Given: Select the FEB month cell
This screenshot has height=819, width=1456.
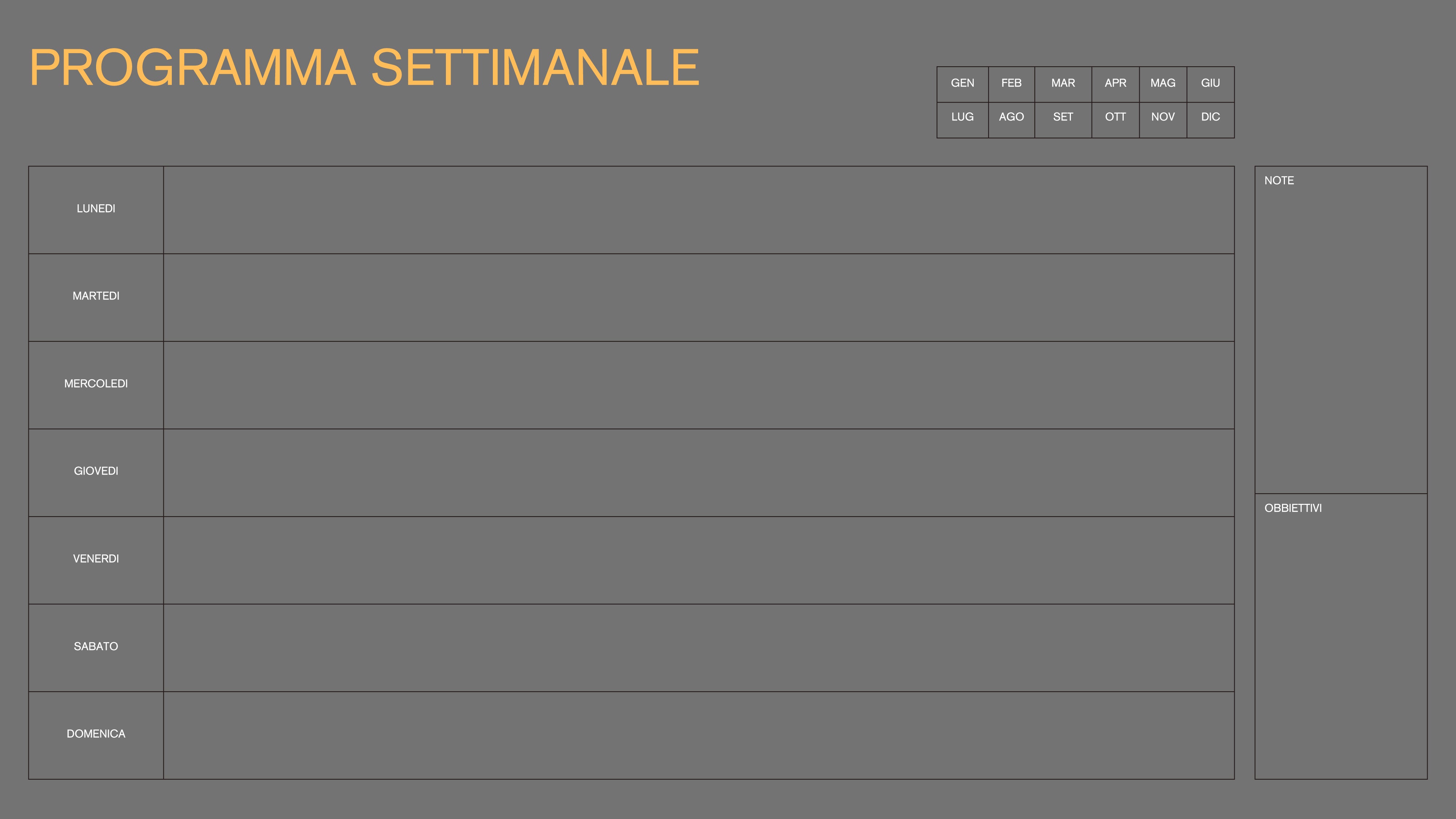Looking at the screenshot, I should click(x=1011, y=84).
